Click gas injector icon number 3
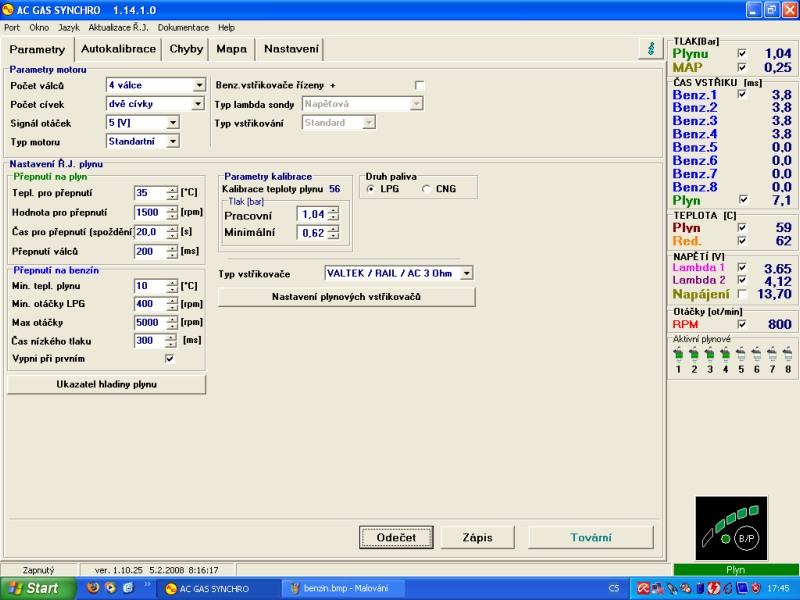This screenshot has width=800, height=600. tap(710, 353)
